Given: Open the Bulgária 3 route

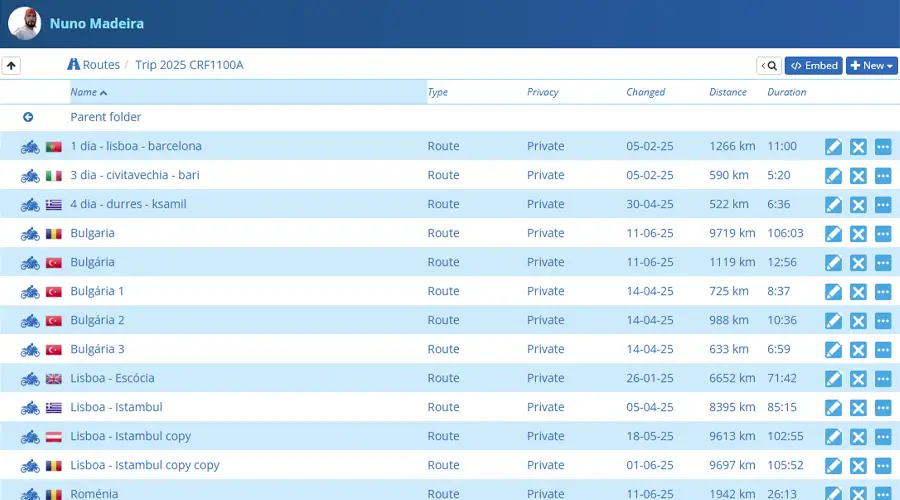Looking at the screenshot, I should point(97,349).
